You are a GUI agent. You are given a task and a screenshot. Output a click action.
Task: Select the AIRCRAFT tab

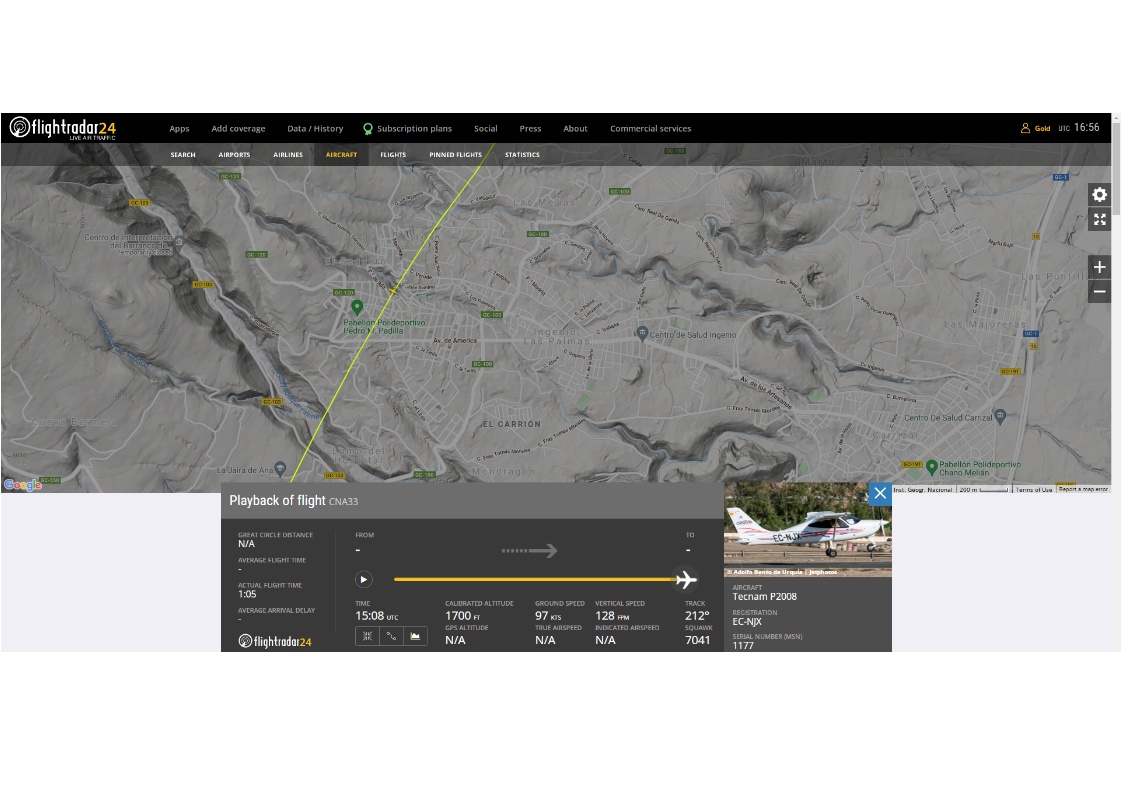coord(342,155)
